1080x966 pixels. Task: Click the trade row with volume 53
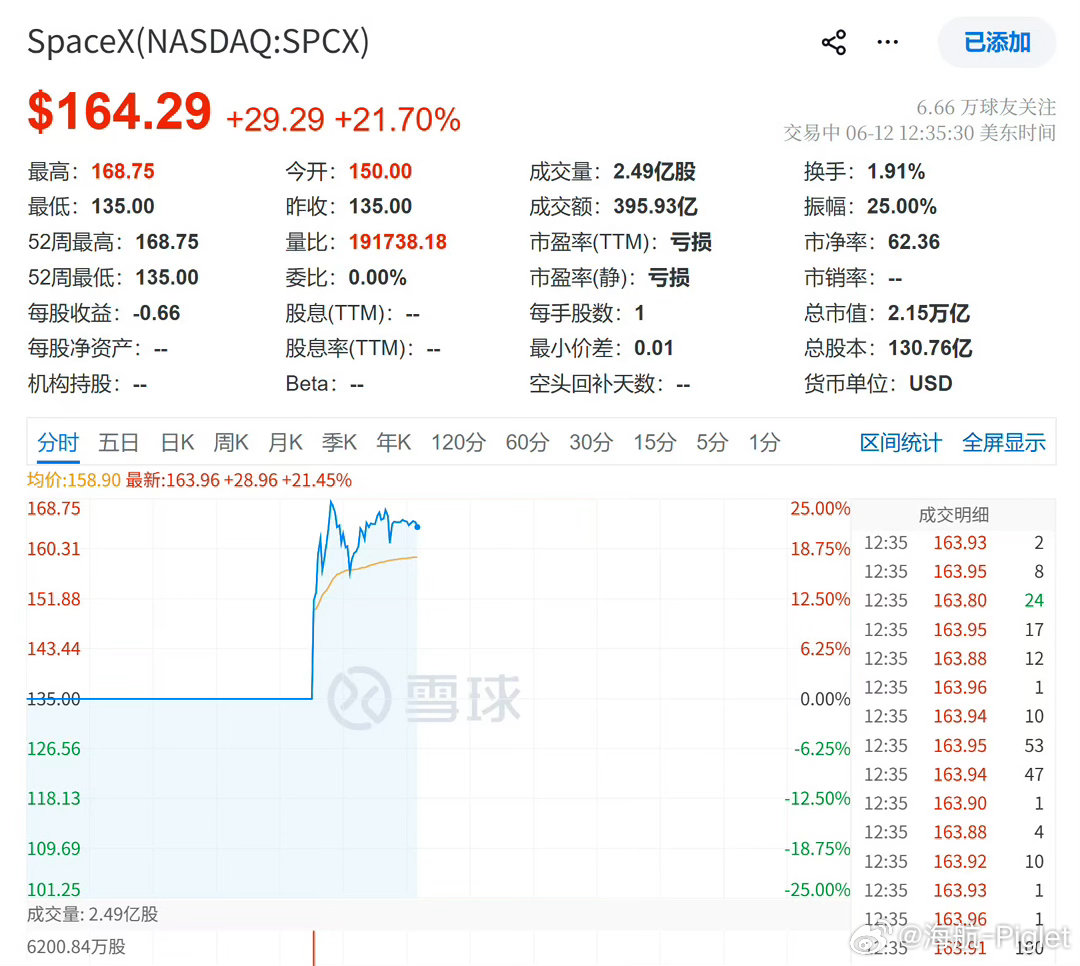954,746
